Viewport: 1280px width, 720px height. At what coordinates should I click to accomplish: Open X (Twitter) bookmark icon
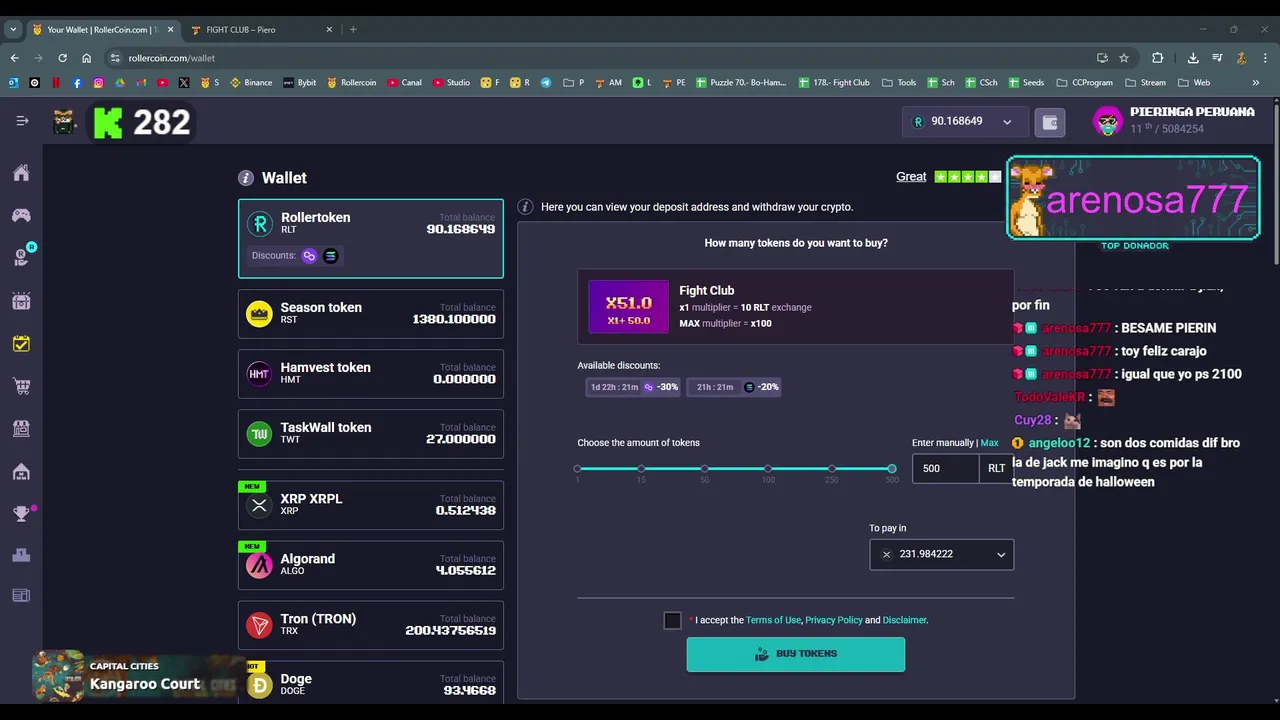coord(184,83)
